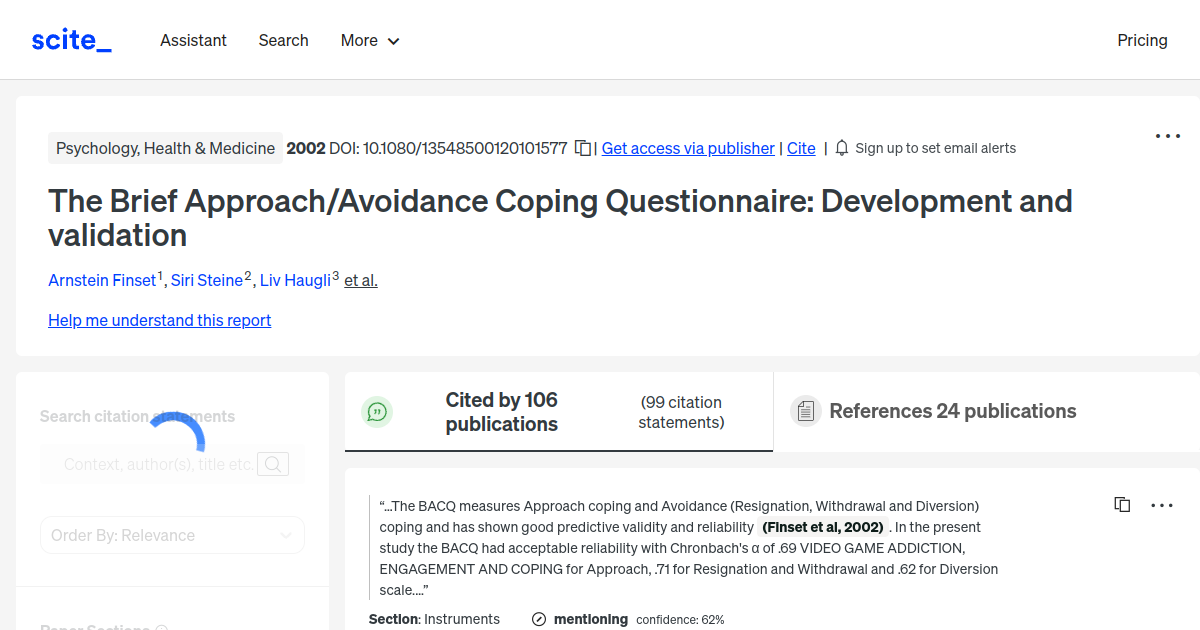Image resolution: width=1200 pixels, height=630 pixels.
Task: Expand the More navigation menu
Action: [x=369, y=40]
